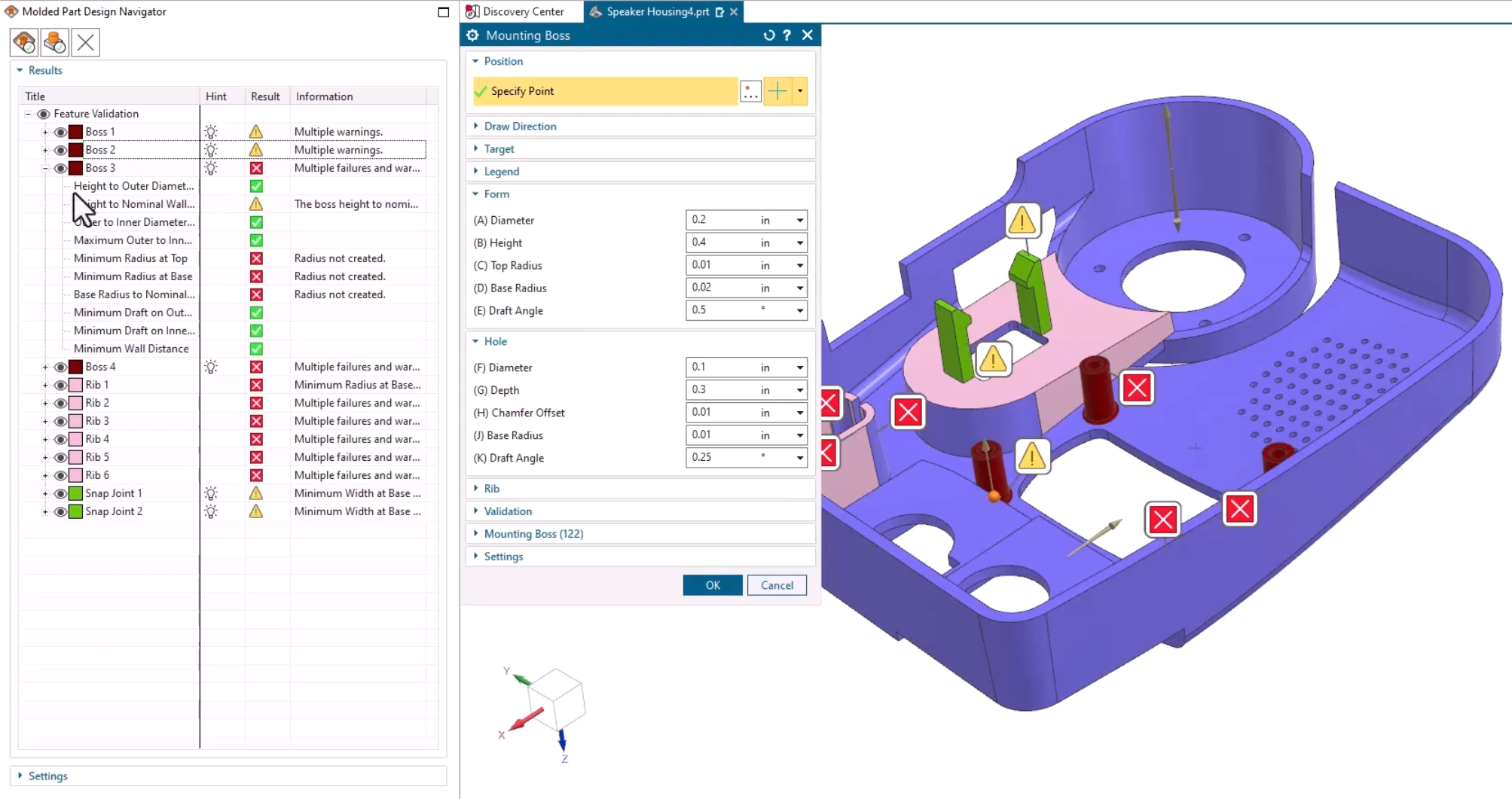Click the point dialog icon next to Specify Point
This screenshot has height=799, width=1512.
click(750, 91)
